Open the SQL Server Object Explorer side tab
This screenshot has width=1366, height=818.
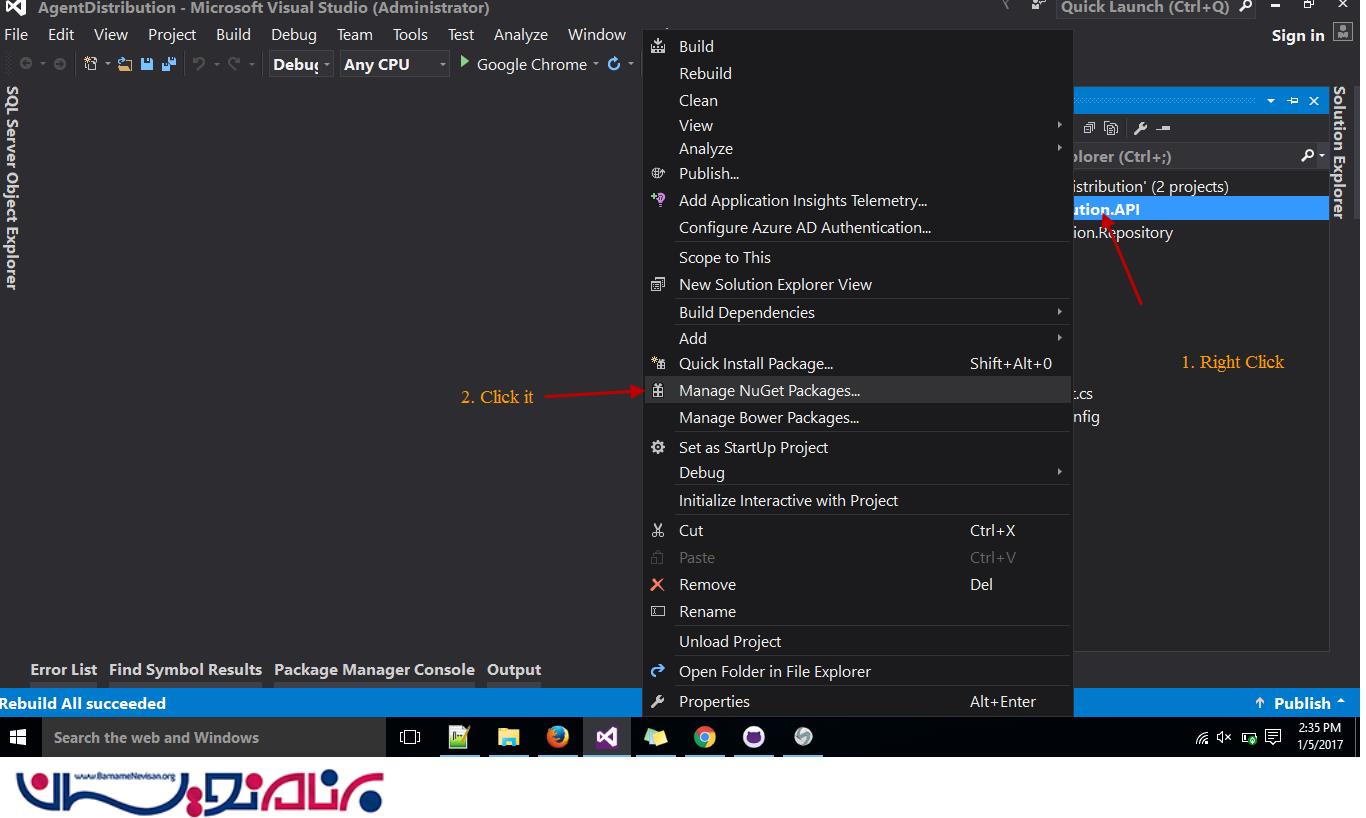pos(12,188)
